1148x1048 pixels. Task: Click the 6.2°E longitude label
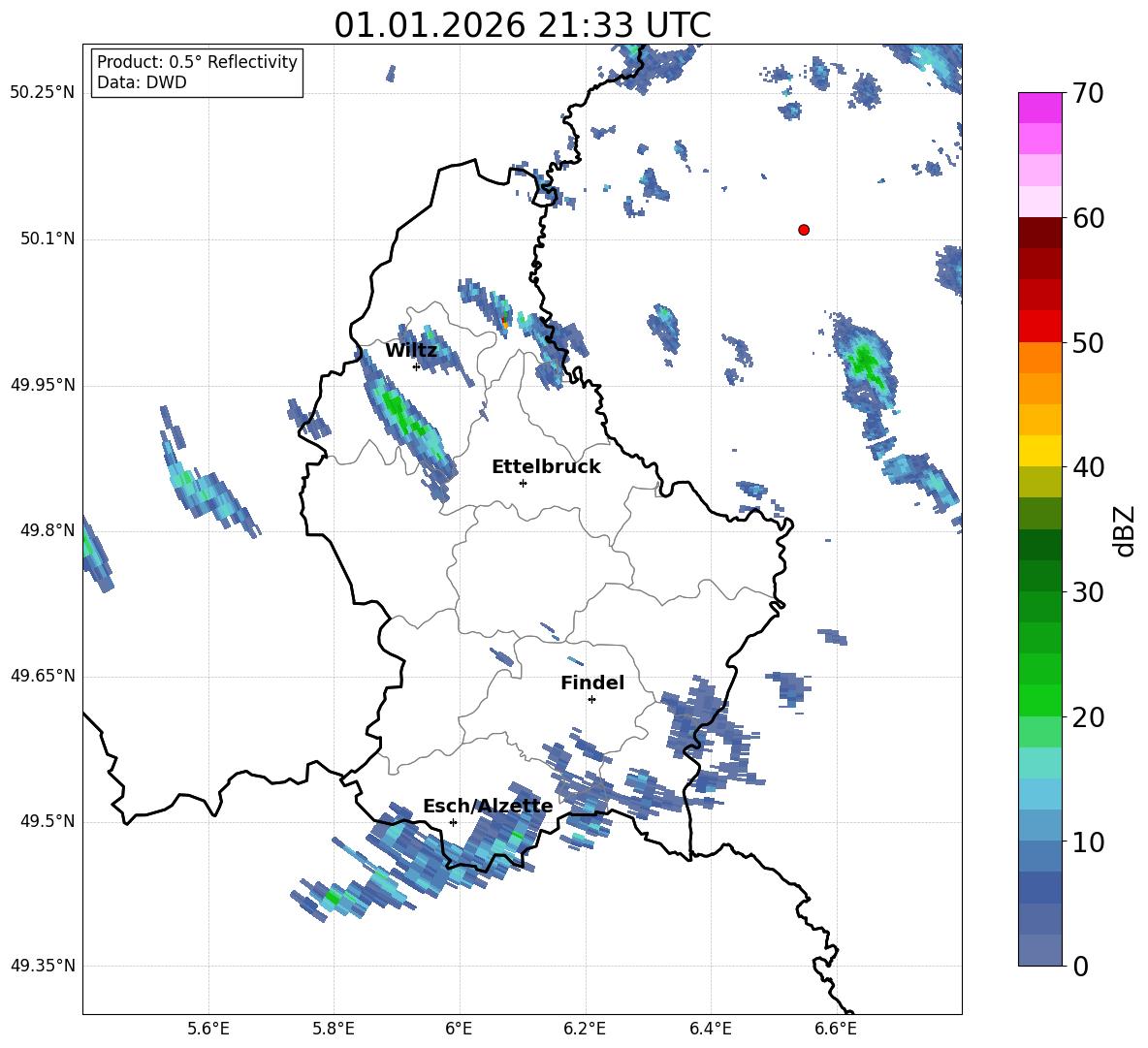pyautogui.click(x=585, y=1029)
